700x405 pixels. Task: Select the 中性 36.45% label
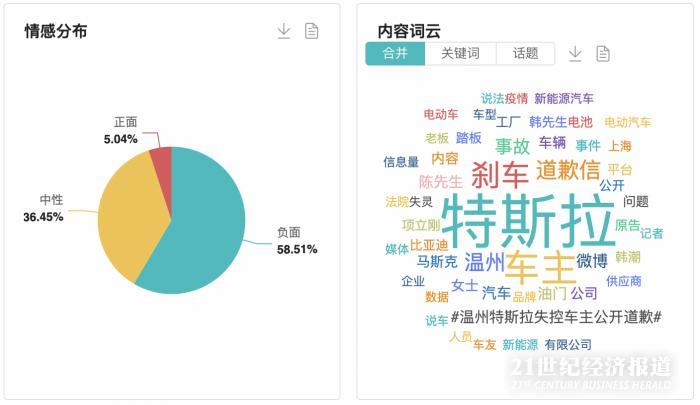[x=43, y=208]
